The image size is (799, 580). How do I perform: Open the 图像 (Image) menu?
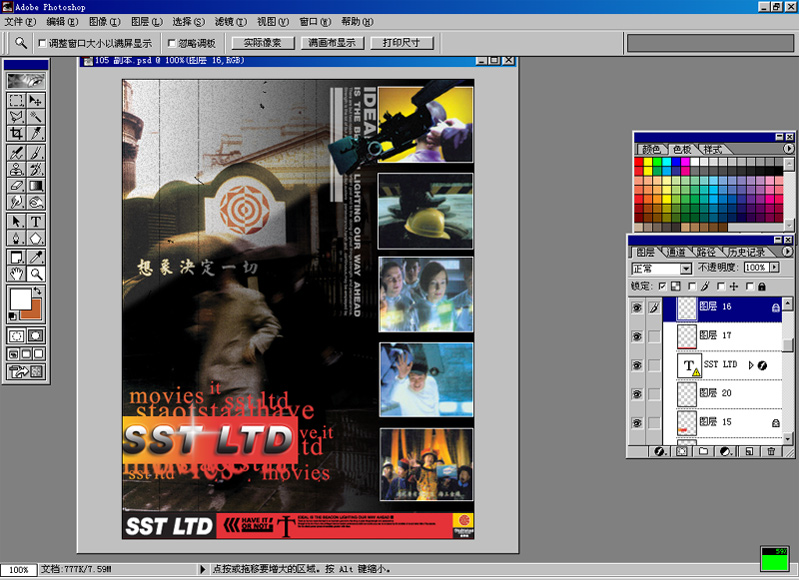tap(104, 21)
